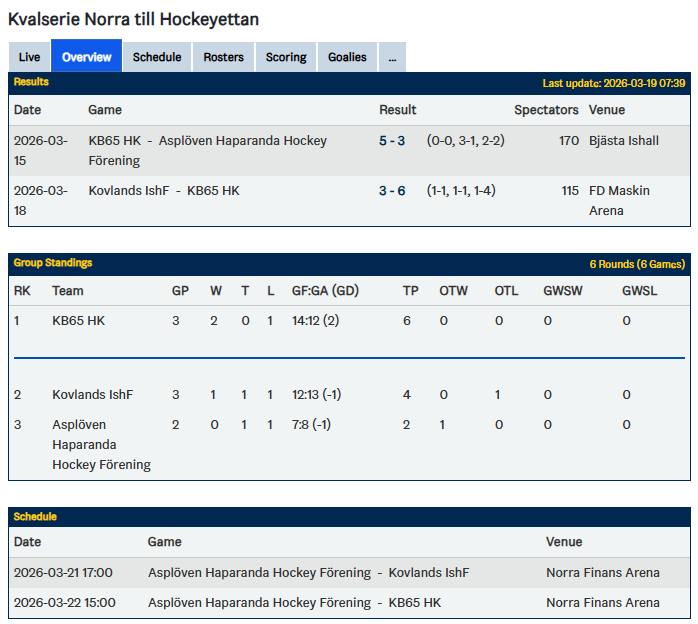Viewport: 698px width, 624px height.
Task: Click the OTW column header
Action: (x=453, y=291)
